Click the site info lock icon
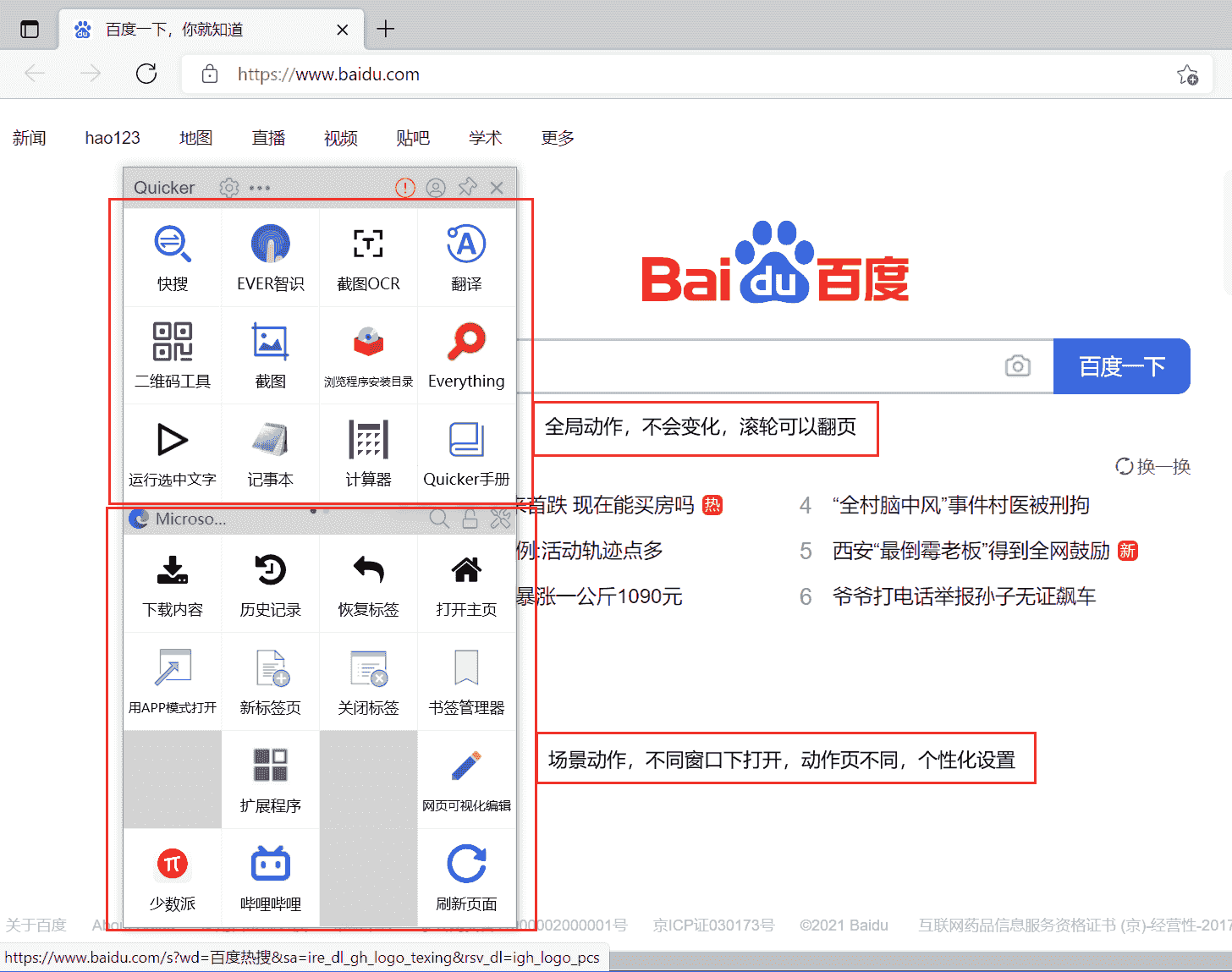This screenshot has width=1232, height=972. pyautogui.click(x=210, y=74)
